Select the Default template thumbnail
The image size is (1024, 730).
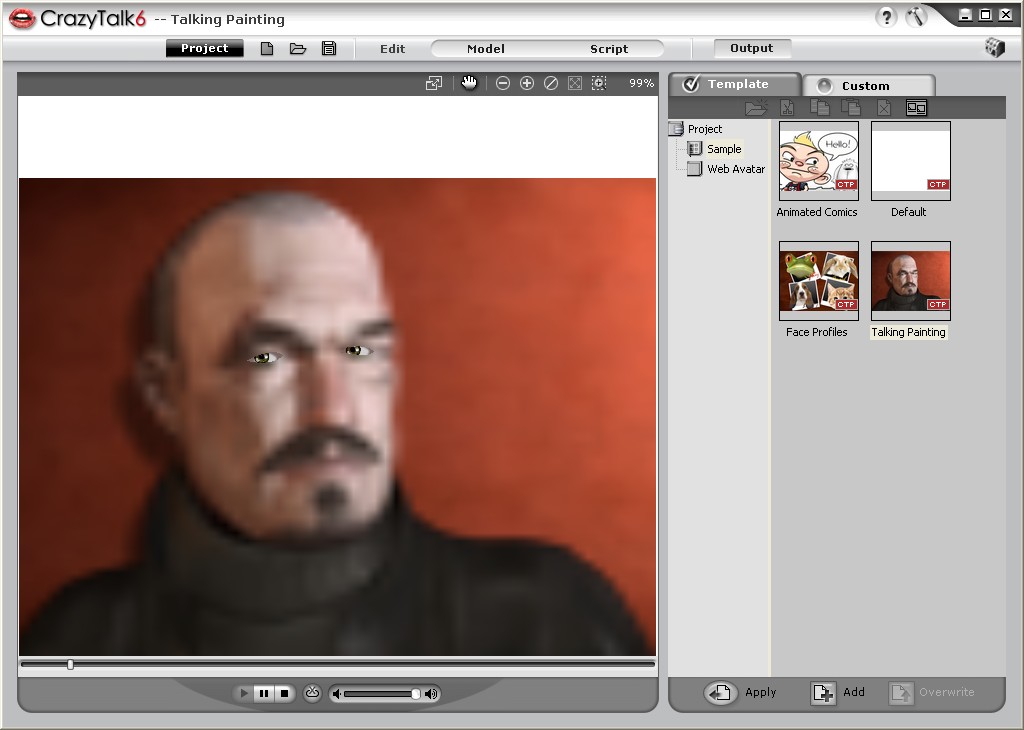[910, 161]
